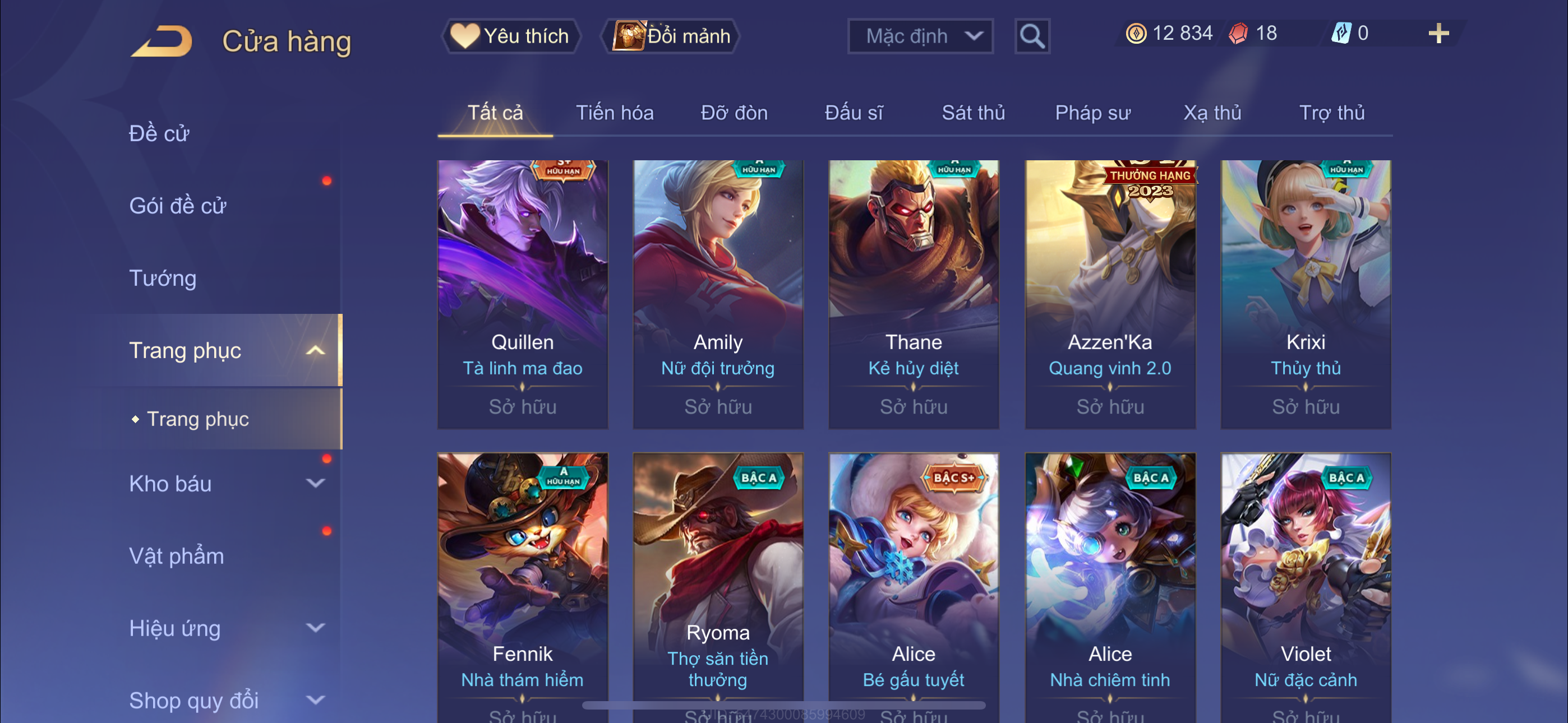Image resolution: width=1568 pixels, height=723 pixels.
Task: Expand the Hiệu ứng sidebar section
Action: click(x=315, y=628)
